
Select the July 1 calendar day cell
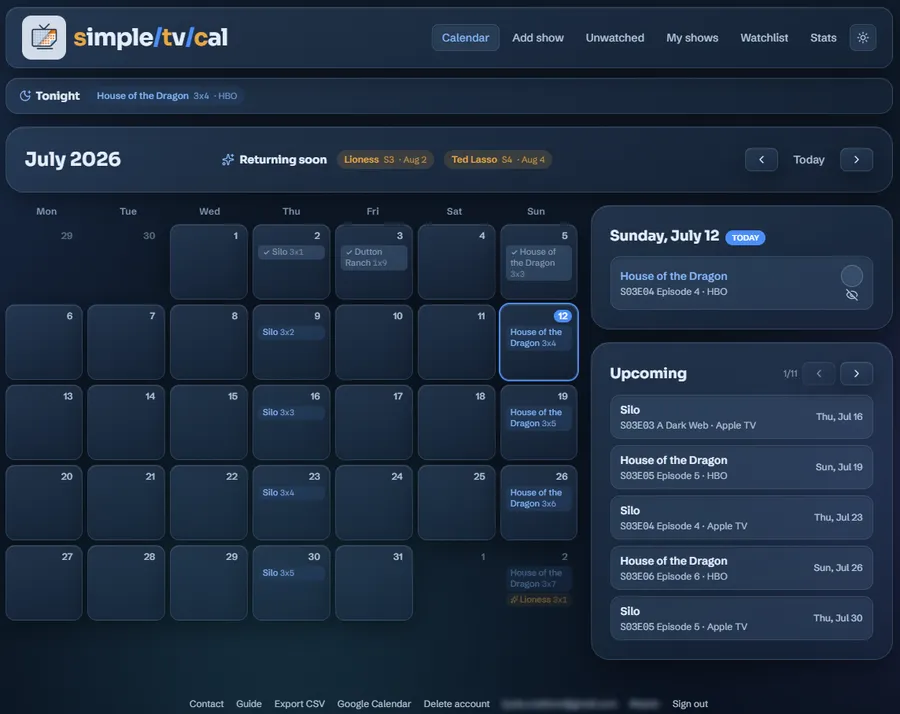(x=209, y=262)
